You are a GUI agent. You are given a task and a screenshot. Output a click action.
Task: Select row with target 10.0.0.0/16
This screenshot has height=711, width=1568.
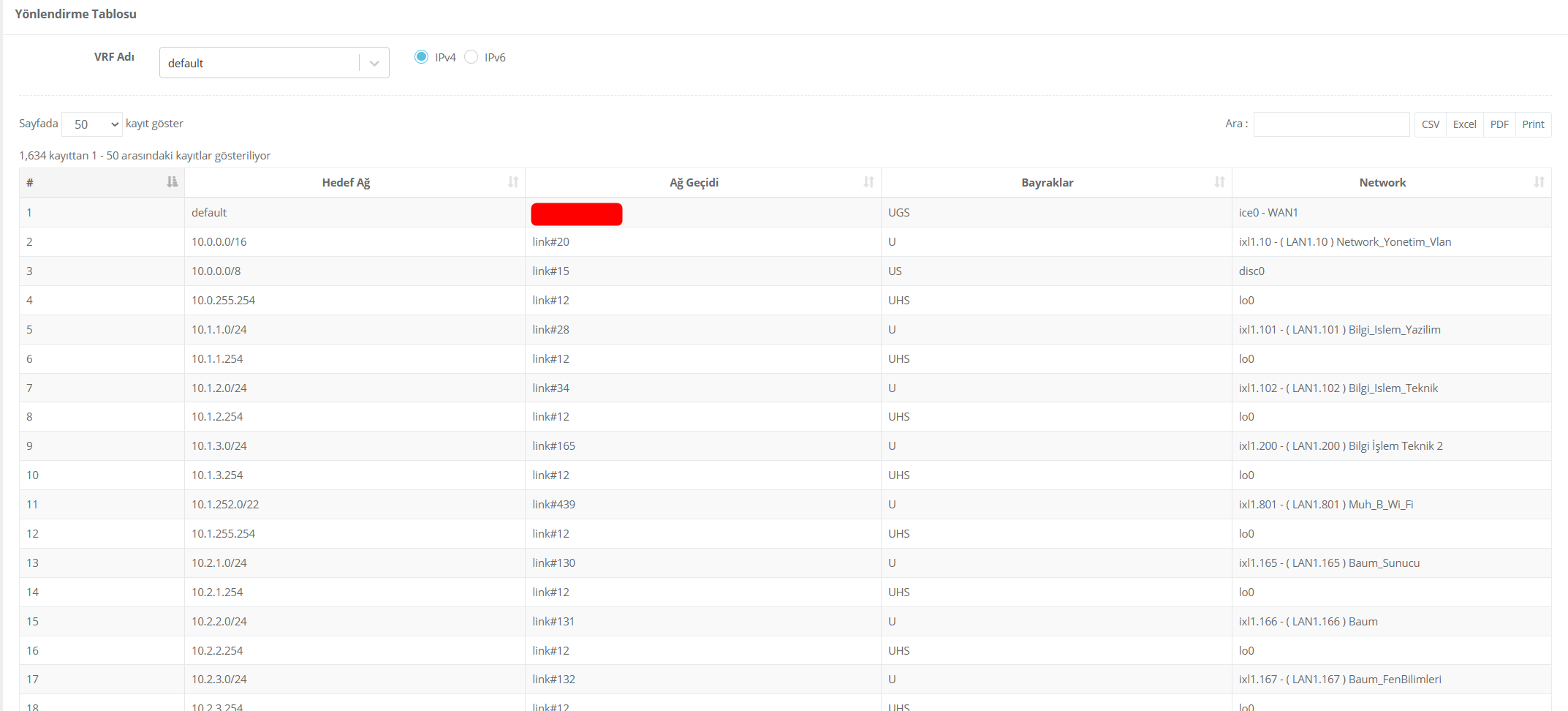pyautogui.click(x=219, y=242)
